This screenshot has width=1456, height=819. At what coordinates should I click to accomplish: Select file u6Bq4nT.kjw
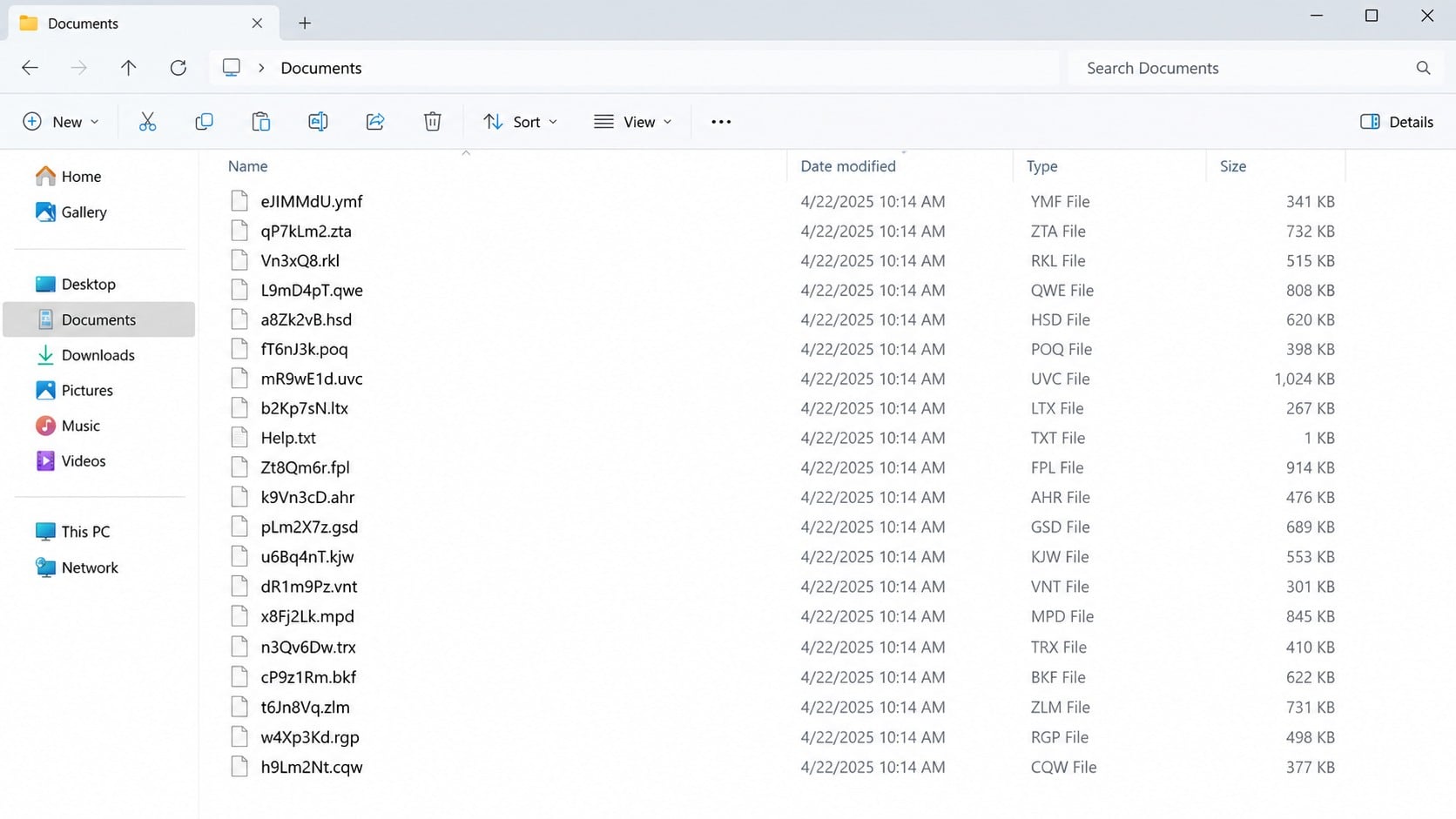[x=307, y=557]
